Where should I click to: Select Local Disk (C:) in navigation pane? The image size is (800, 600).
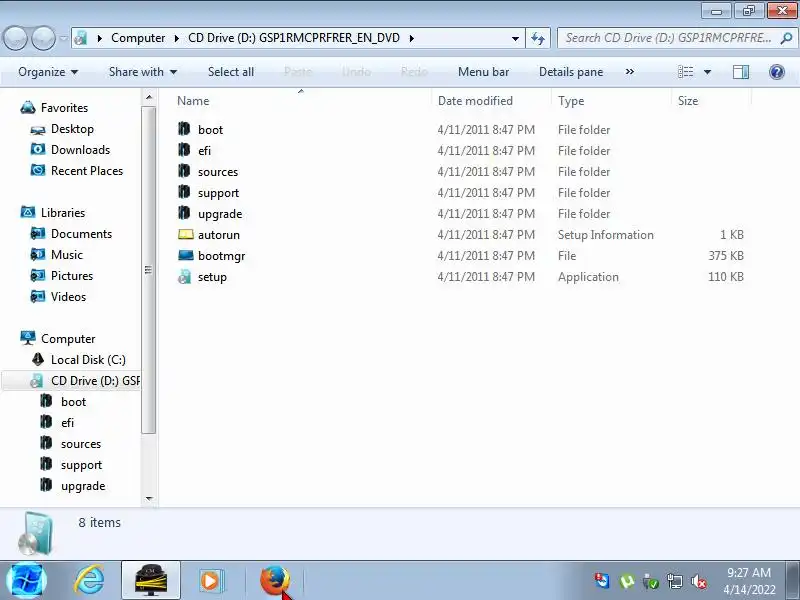pos(88,360)
